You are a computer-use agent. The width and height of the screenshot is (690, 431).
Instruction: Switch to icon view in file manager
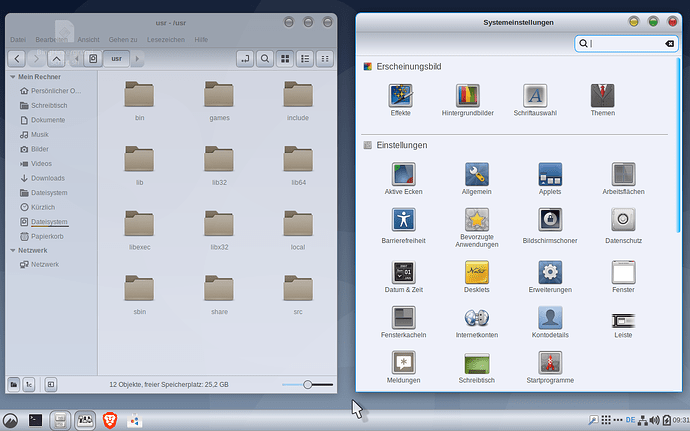[285, 59]
